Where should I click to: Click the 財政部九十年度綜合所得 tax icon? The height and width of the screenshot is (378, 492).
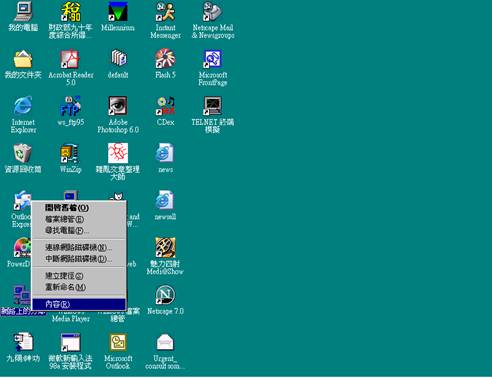tap(71, 11)
